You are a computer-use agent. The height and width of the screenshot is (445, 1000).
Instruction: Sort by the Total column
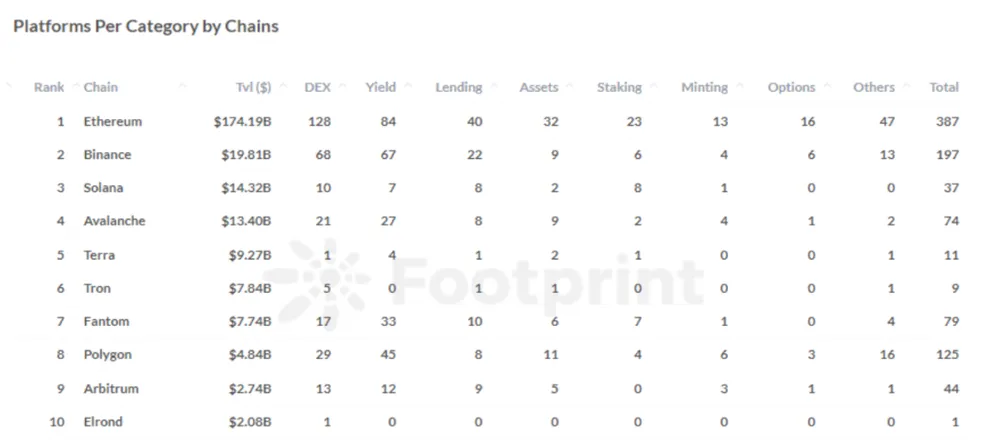tap(944, 87)
